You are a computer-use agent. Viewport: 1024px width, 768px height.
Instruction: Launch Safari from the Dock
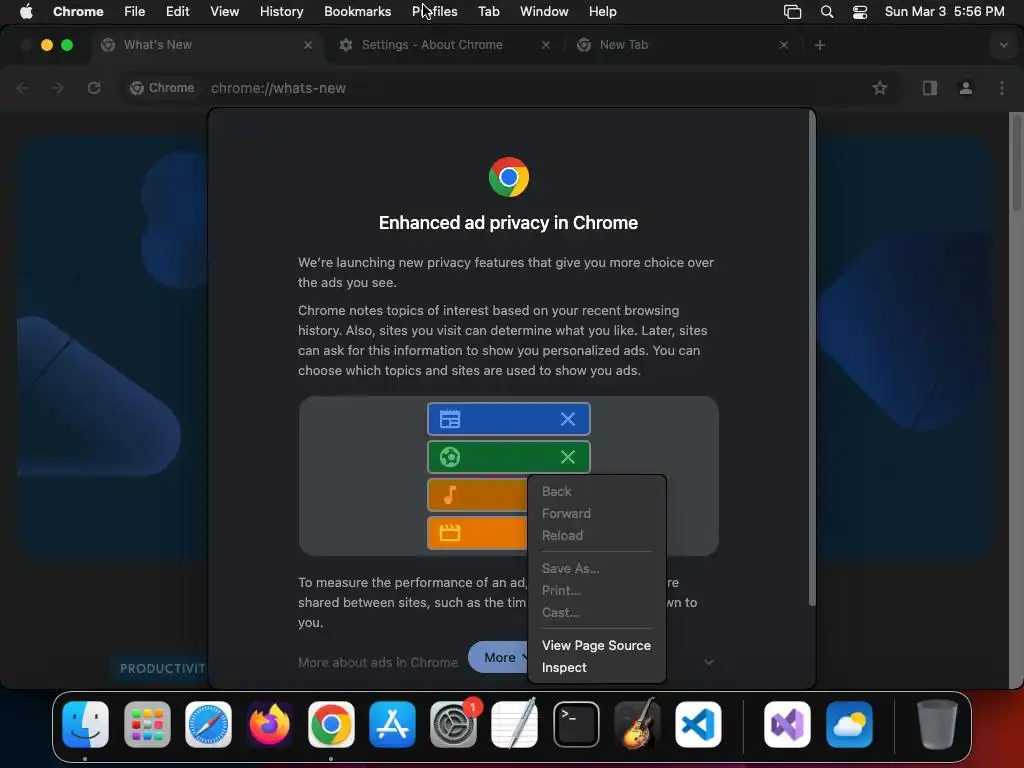pos(208,724)
